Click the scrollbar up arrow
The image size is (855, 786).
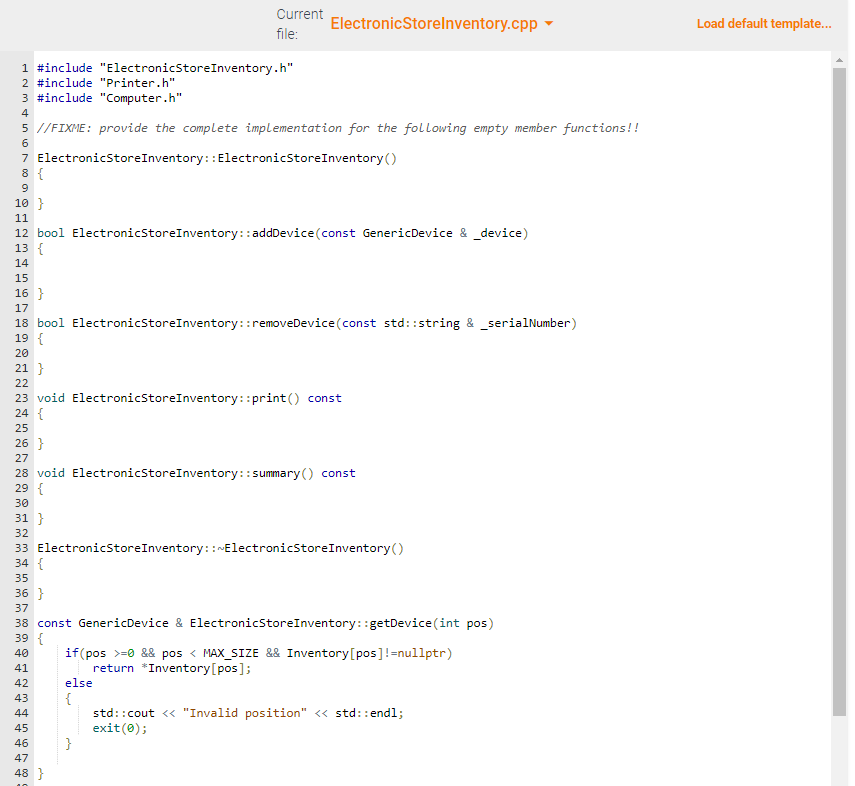(x=839, y=59)
